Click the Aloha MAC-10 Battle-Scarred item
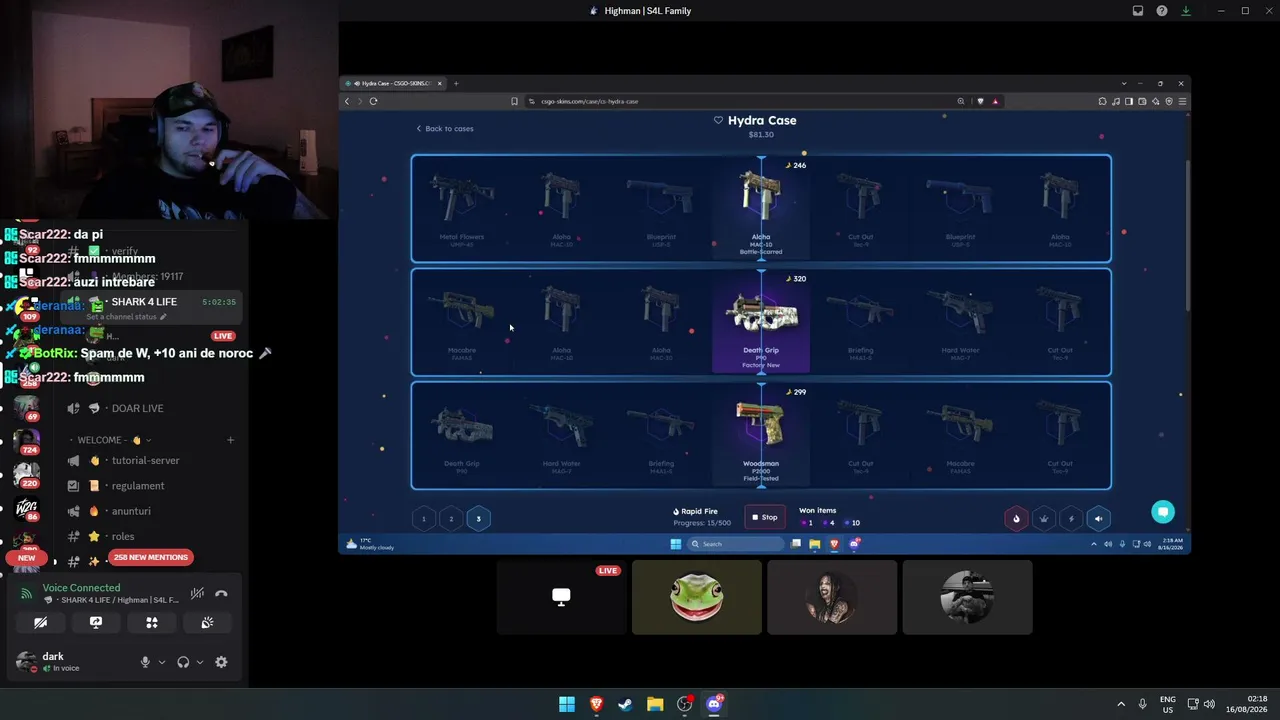 (761, 208)
